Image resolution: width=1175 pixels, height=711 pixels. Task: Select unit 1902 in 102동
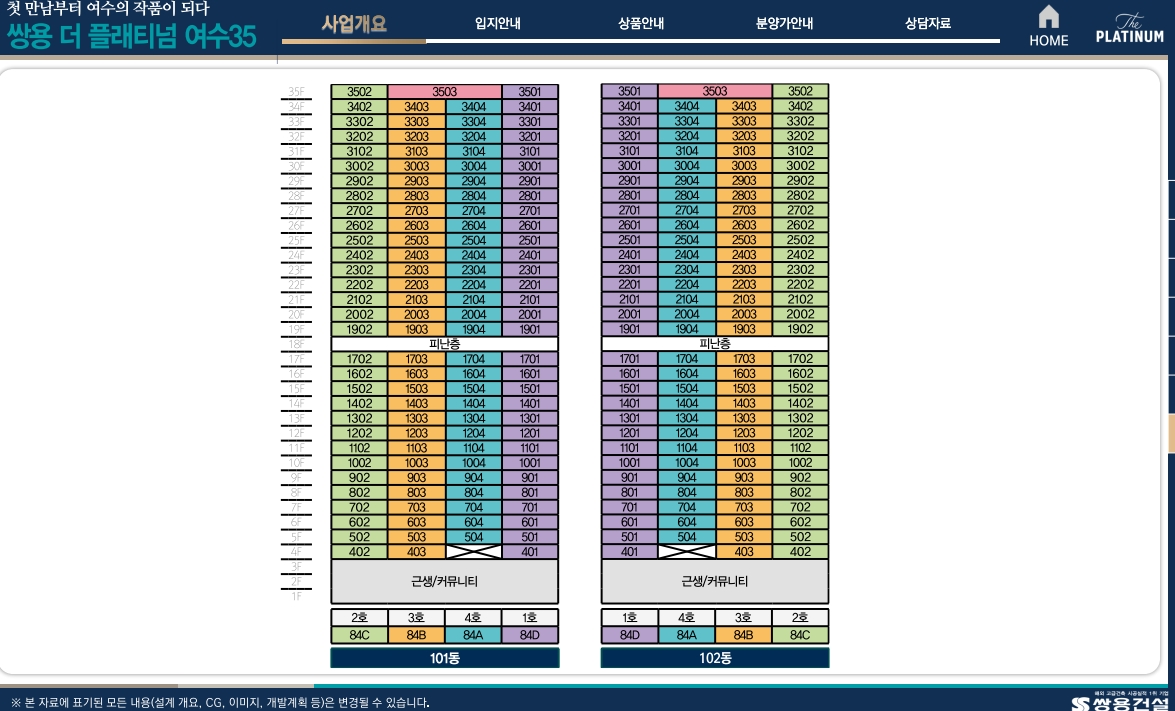tap(800, 329)
